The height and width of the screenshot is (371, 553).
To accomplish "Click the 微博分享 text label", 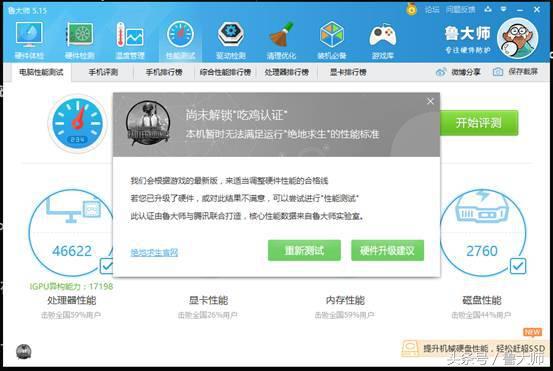I will 466,72.
